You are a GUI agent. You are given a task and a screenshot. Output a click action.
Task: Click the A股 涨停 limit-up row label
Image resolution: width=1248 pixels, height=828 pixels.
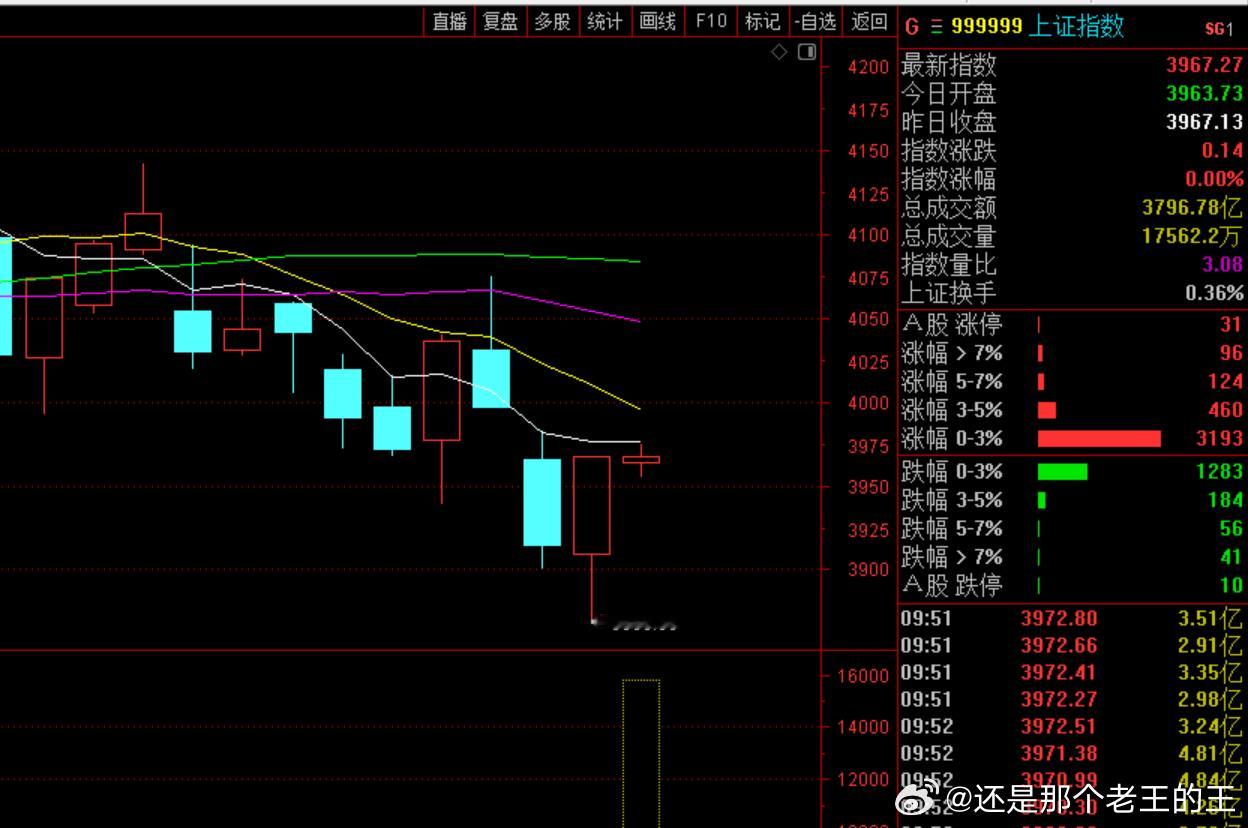[952, 324]
